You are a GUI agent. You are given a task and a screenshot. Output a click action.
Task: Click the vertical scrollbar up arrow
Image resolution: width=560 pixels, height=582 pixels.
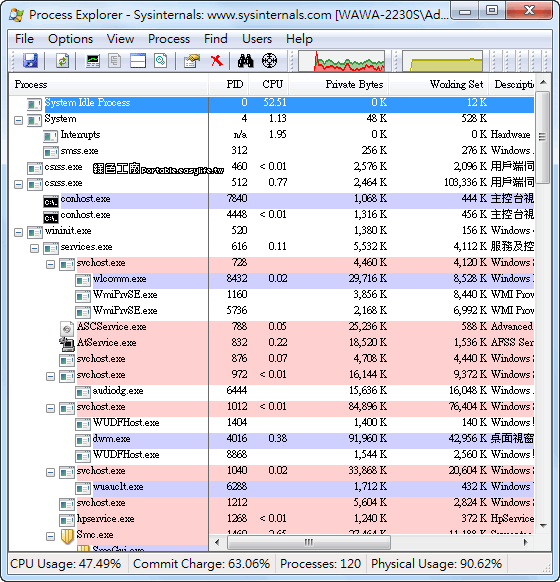[543, 82]
